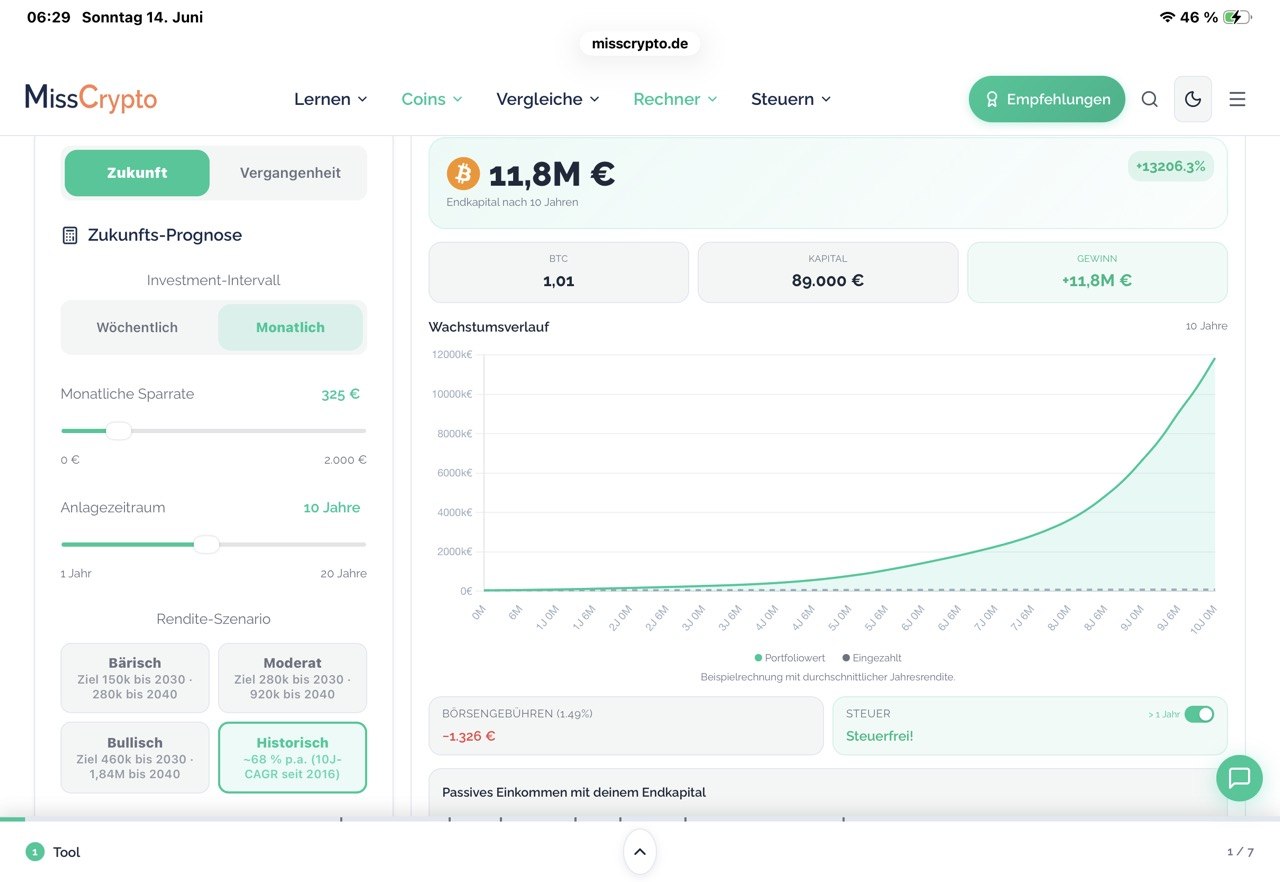The height and width of the screenshot is (882, 1280).
Task: Click the misscrypto.de address pill
Action: pos(640,44)
